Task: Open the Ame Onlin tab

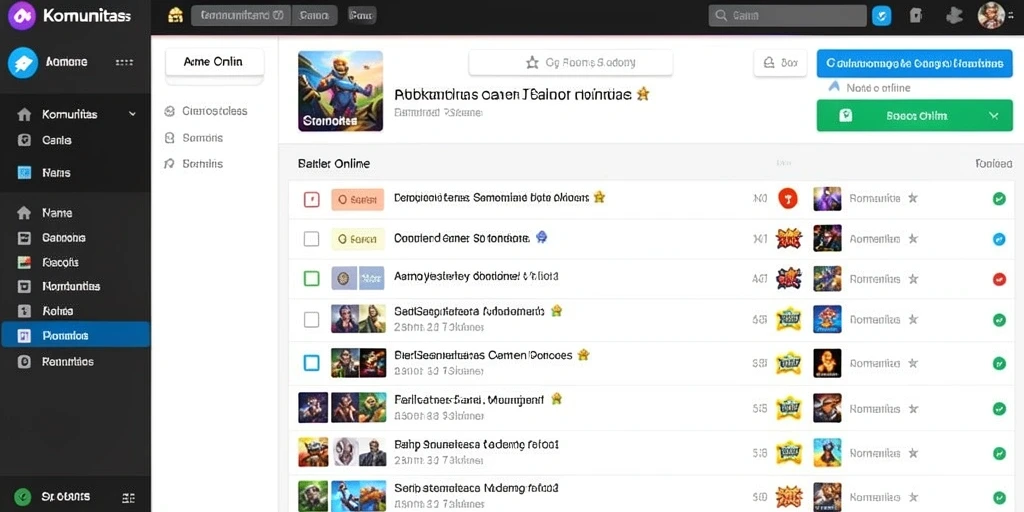Action: [x=214, y=62]
